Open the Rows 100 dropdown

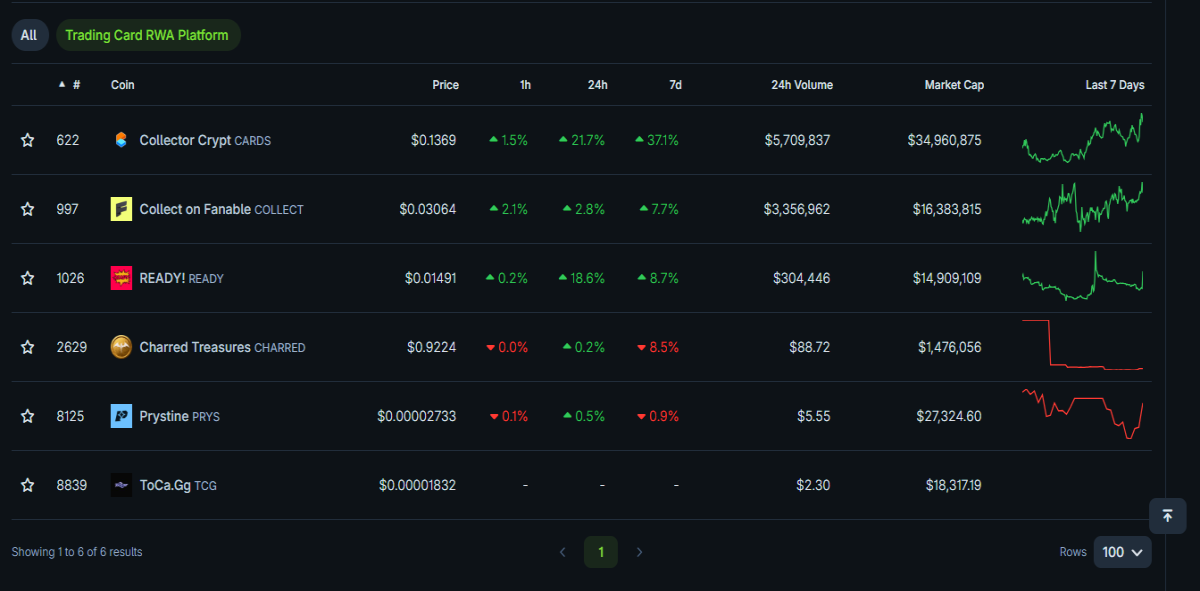pyautogui.click(x=1122, y=552)
